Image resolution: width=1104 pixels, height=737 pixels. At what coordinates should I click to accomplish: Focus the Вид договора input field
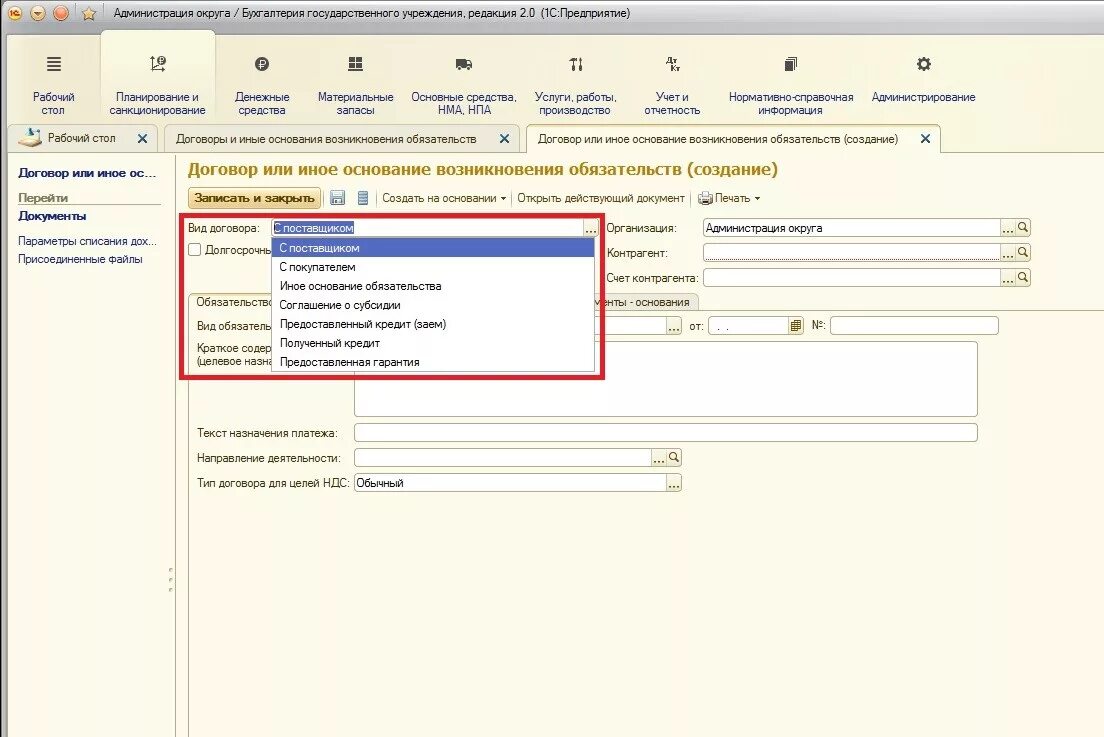(427, 228)
